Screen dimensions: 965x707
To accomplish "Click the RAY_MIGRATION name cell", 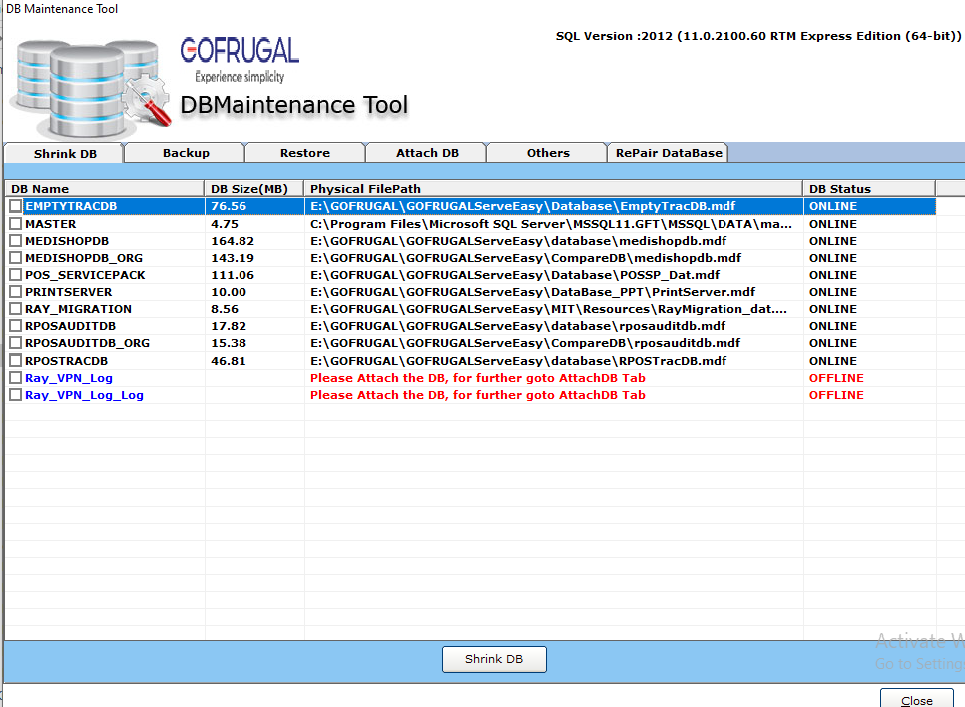I will (78, 309).
